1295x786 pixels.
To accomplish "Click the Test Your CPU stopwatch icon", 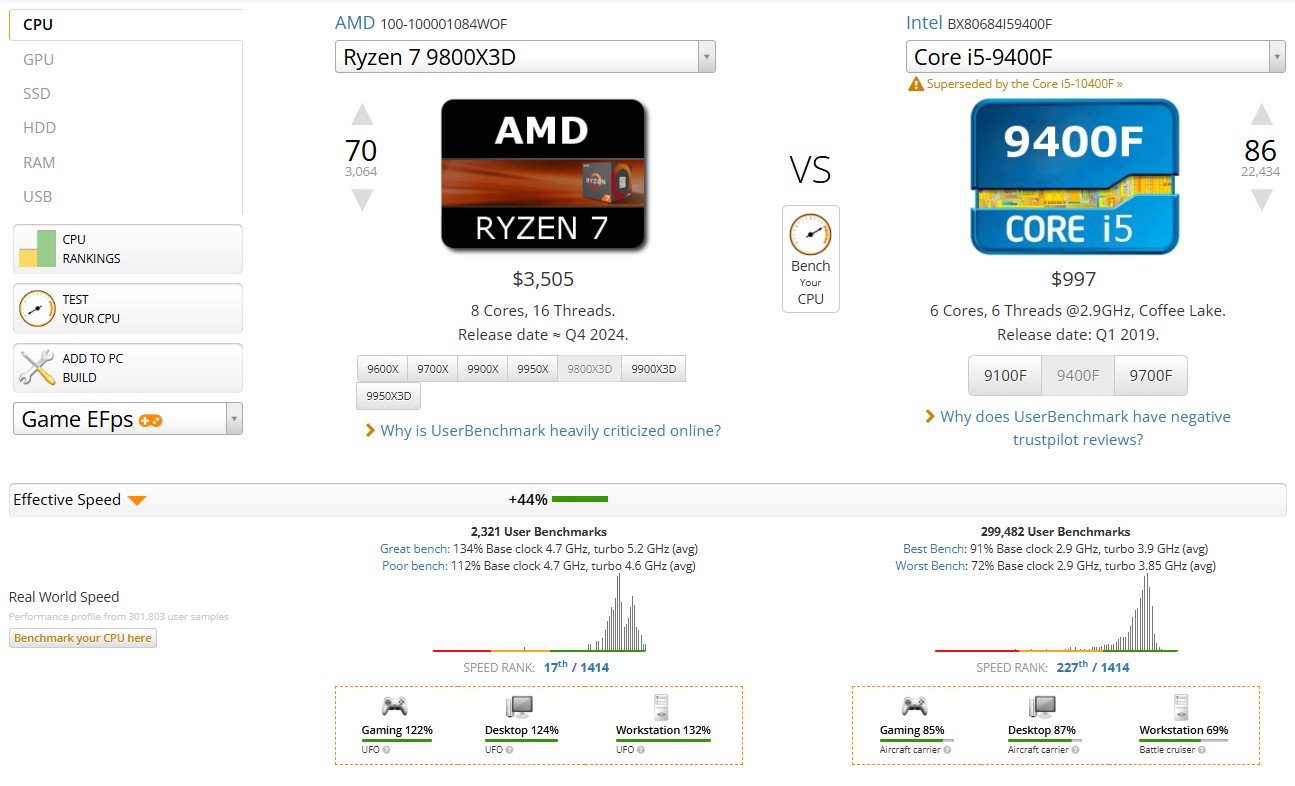I will (x=37, y=309).
